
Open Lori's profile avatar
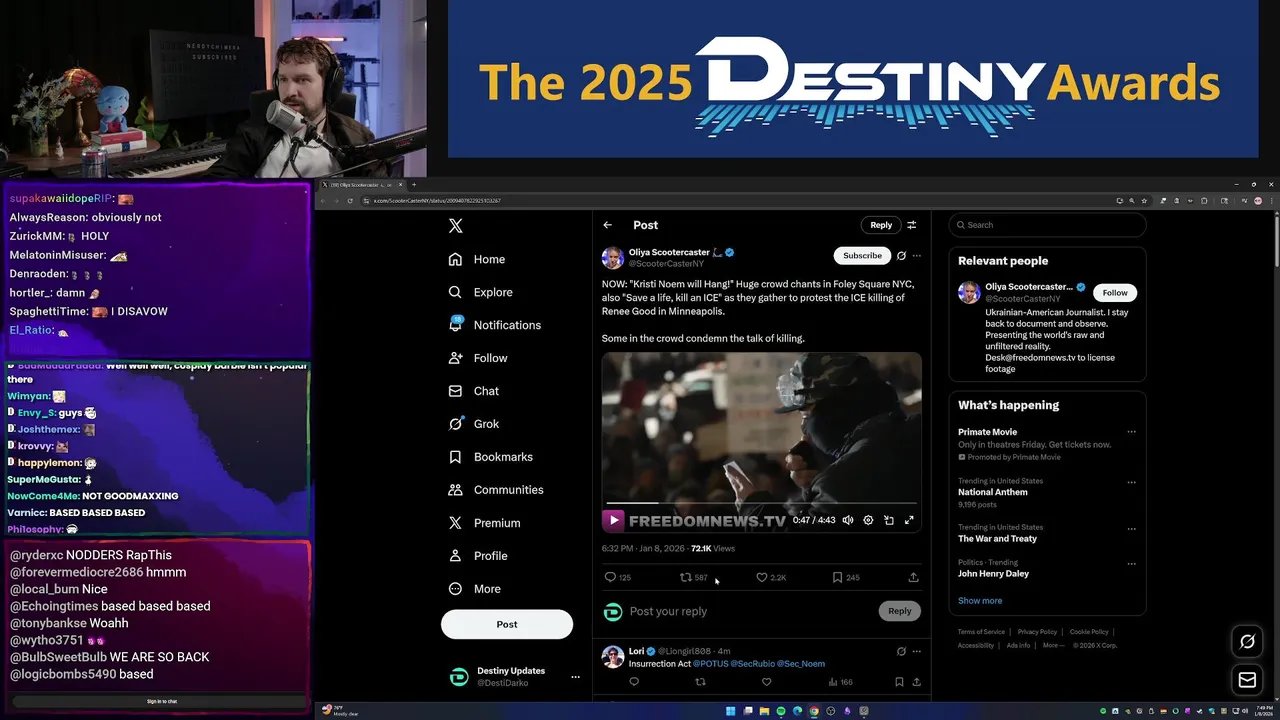[613, 657]
